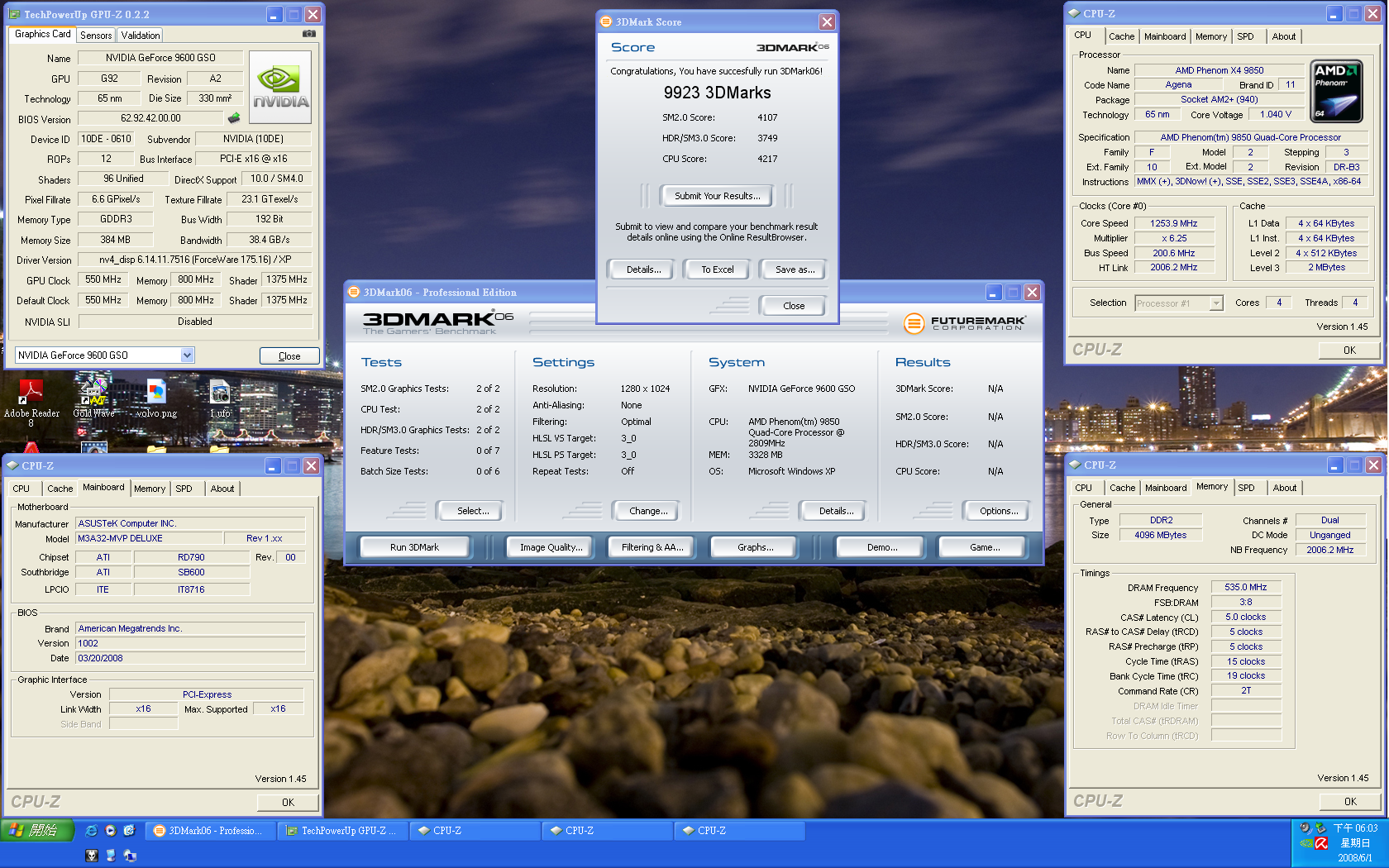Click OK in the top-right CPU-Z window
The height and width of the screenshot is (868, 1389).
point(1349,351)
